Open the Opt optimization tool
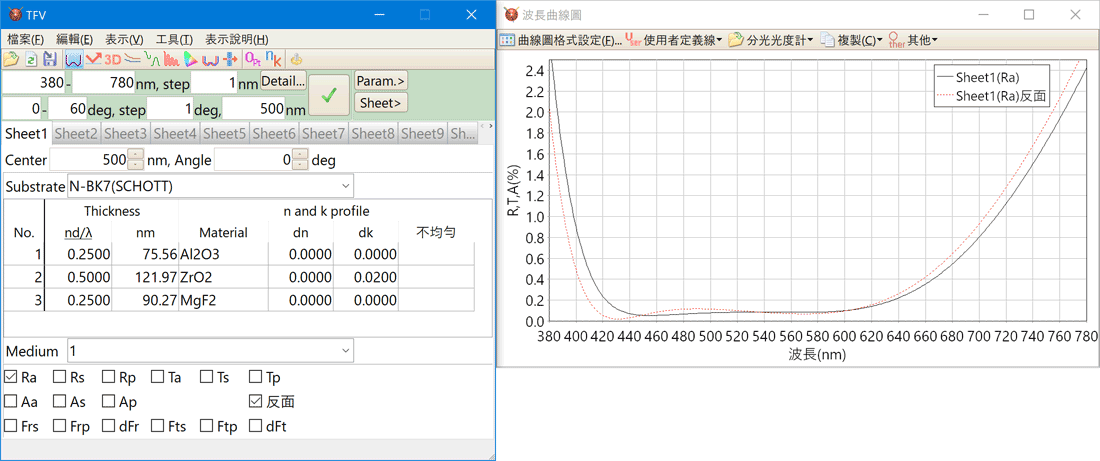This screenshot has height=461, width=1100. 252,60
